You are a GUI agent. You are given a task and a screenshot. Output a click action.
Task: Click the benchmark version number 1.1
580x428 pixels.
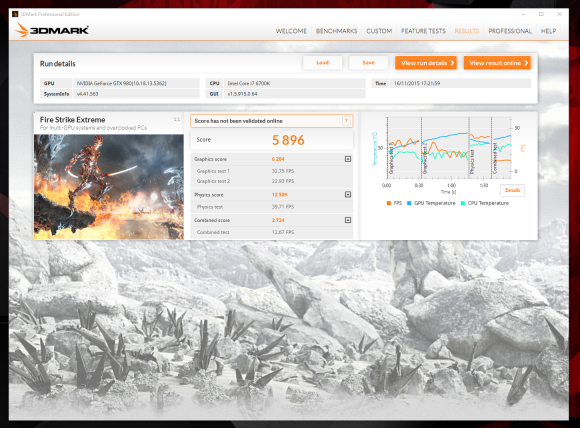point(177,119)
